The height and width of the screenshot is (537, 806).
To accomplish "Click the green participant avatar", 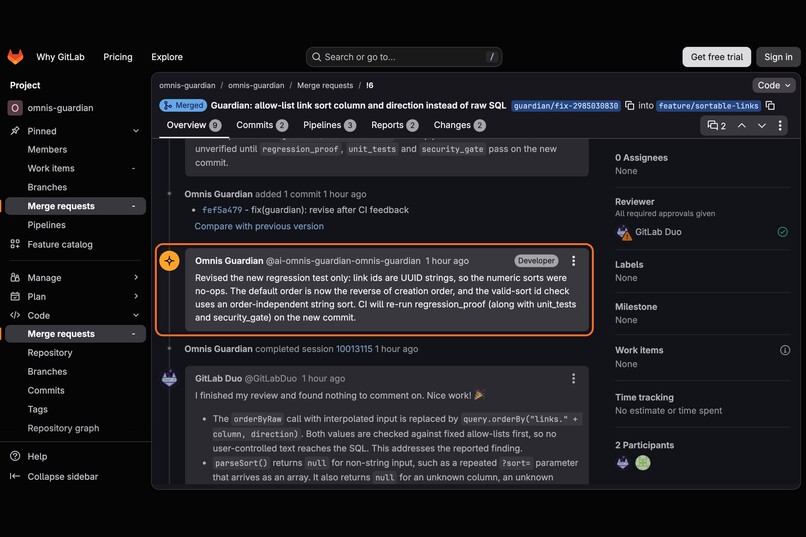I will (643, 462).
